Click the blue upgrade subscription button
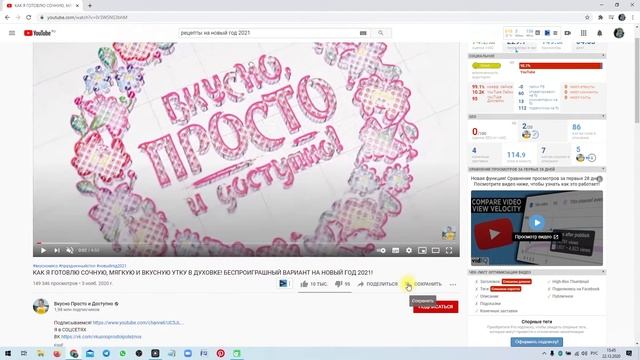The height and width of the screenshot is (360, 640). click(x=537, y=342)
